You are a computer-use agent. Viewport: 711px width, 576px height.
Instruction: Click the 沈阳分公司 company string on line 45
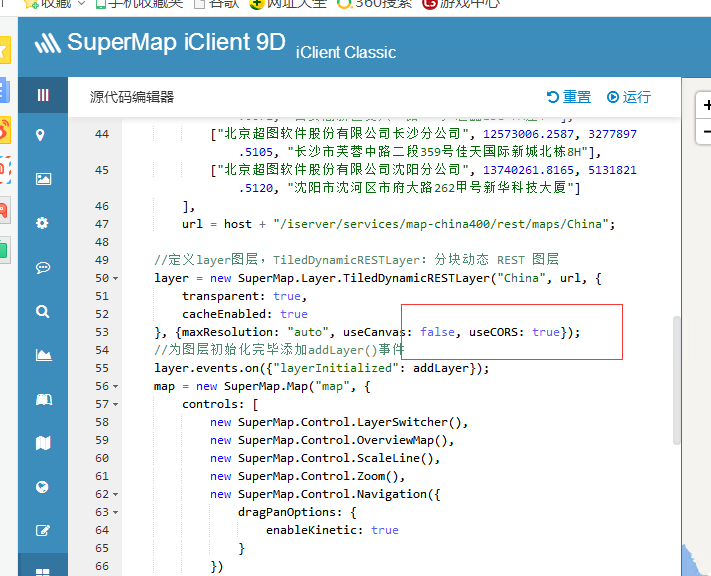[x=343, y=170]
